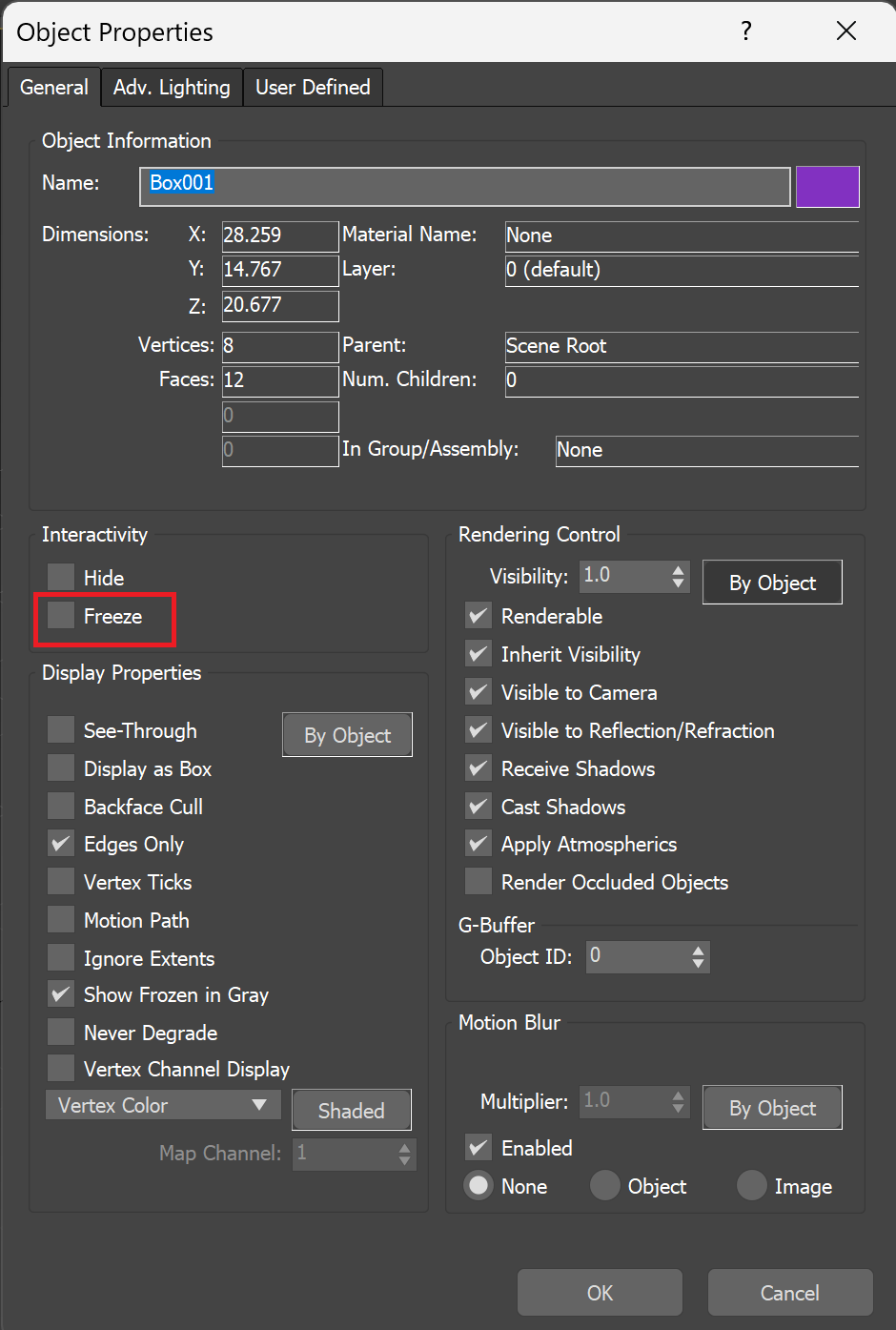
Task: Toggle the Hide checkbox
Action: coord(62,577)
